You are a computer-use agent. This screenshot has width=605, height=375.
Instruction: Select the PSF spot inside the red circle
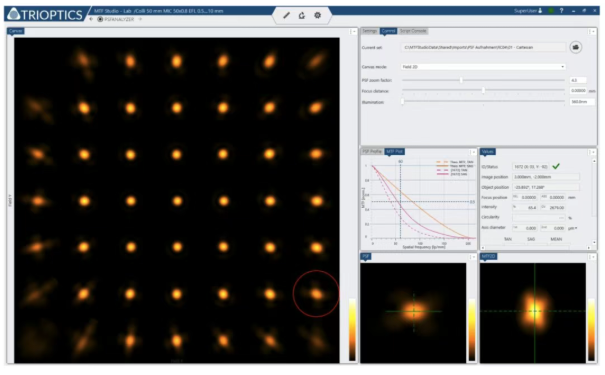(316, 294)
